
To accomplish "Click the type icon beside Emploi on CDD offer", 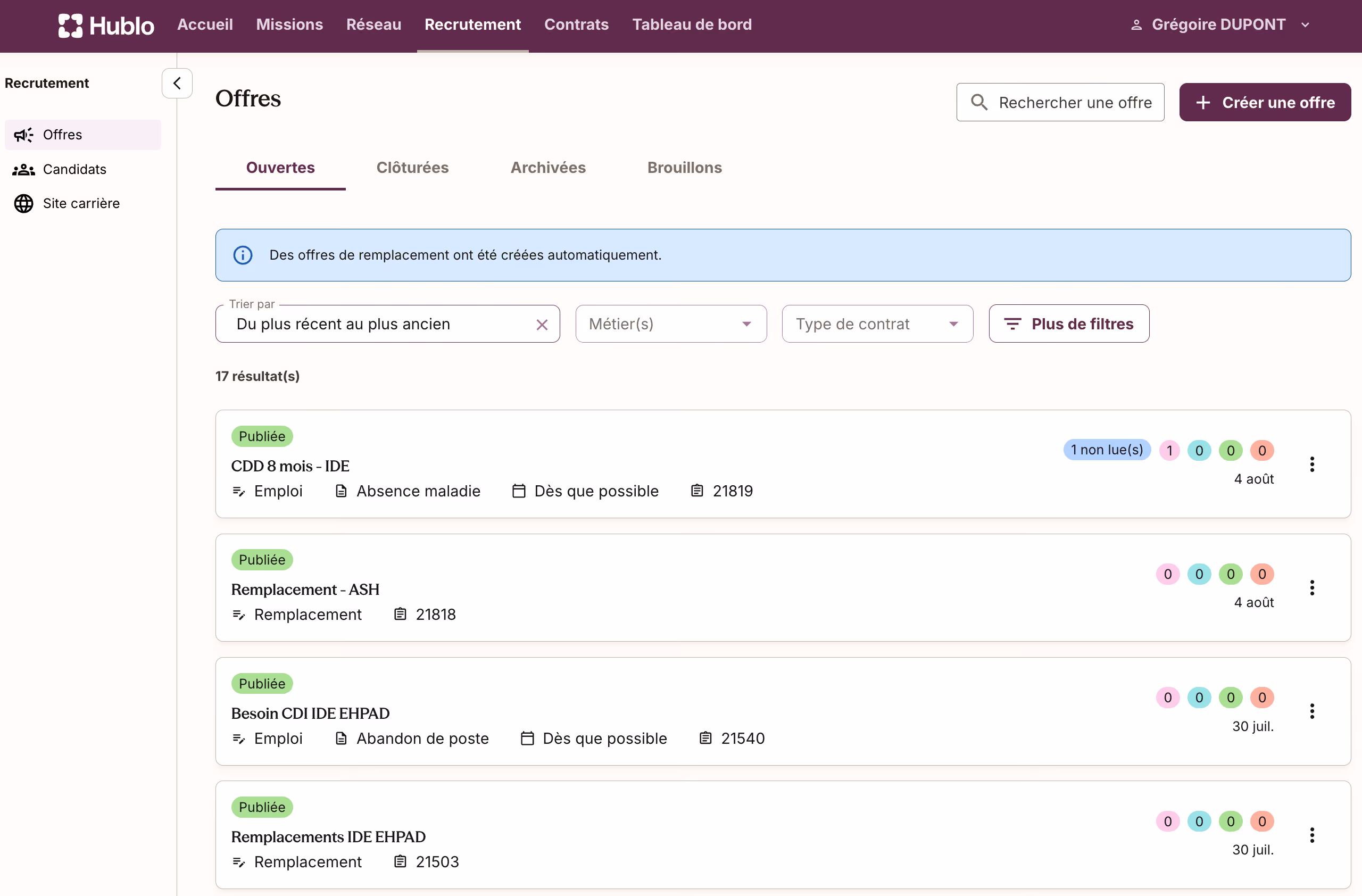I will coord(239,492).
